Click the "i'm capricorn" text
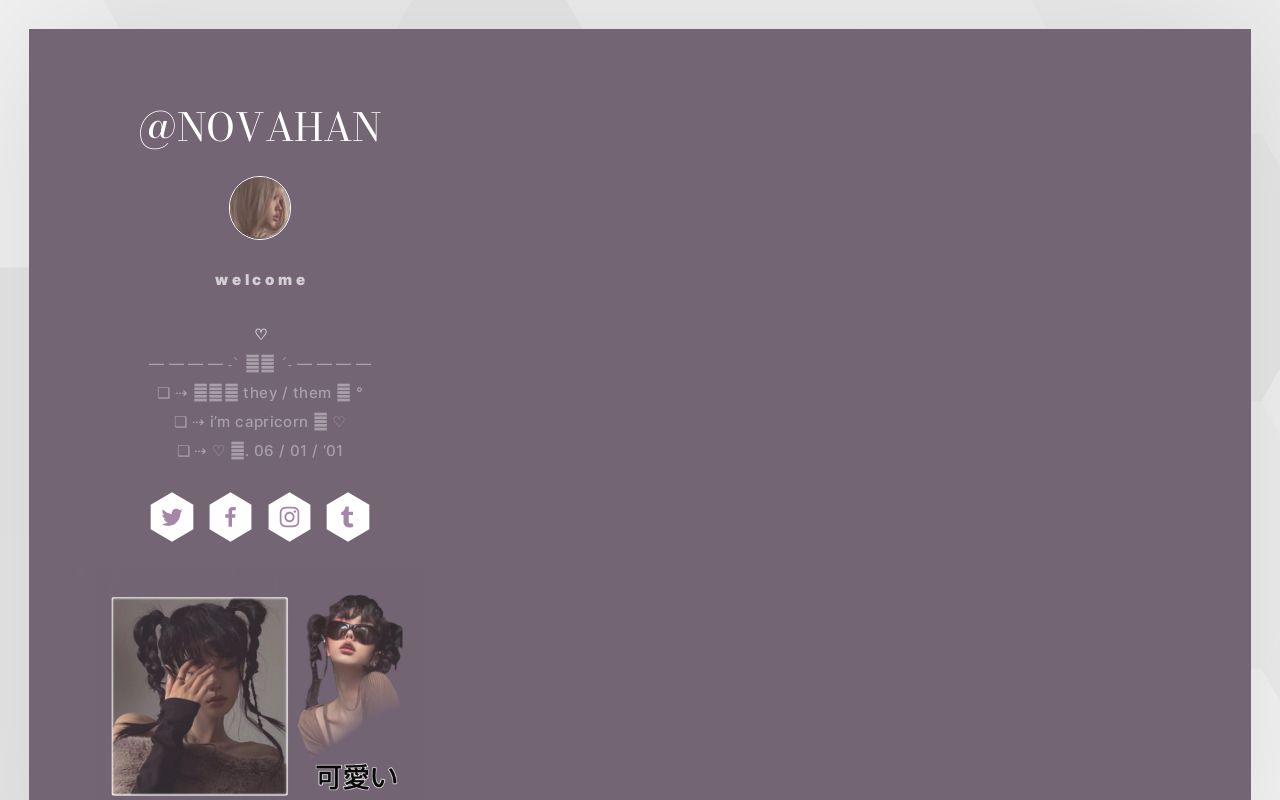The width and height of the screenshot is (1280, 800). click(259, 422)
